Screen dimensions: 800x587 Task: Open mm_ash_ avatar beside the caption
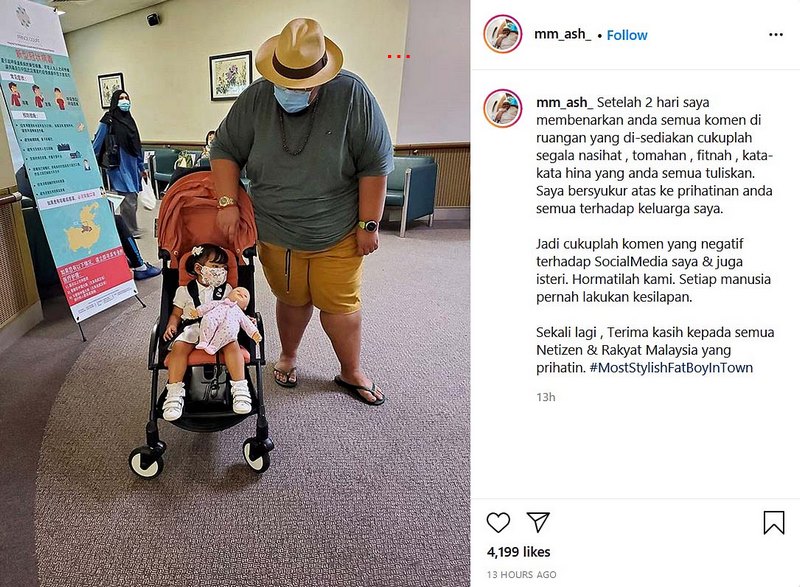tap(503, 108)
